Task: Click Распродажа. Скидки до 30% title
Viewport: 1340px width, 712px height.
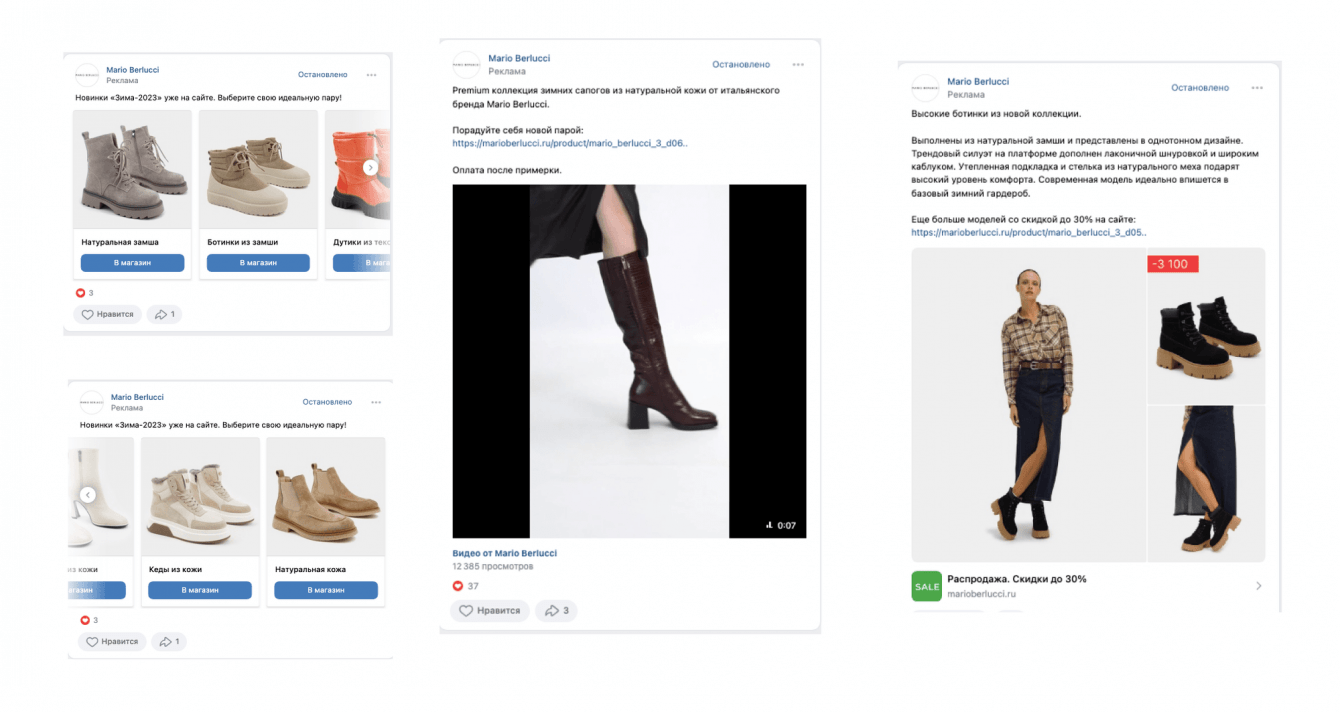Action: click(x=1017, y=579)
